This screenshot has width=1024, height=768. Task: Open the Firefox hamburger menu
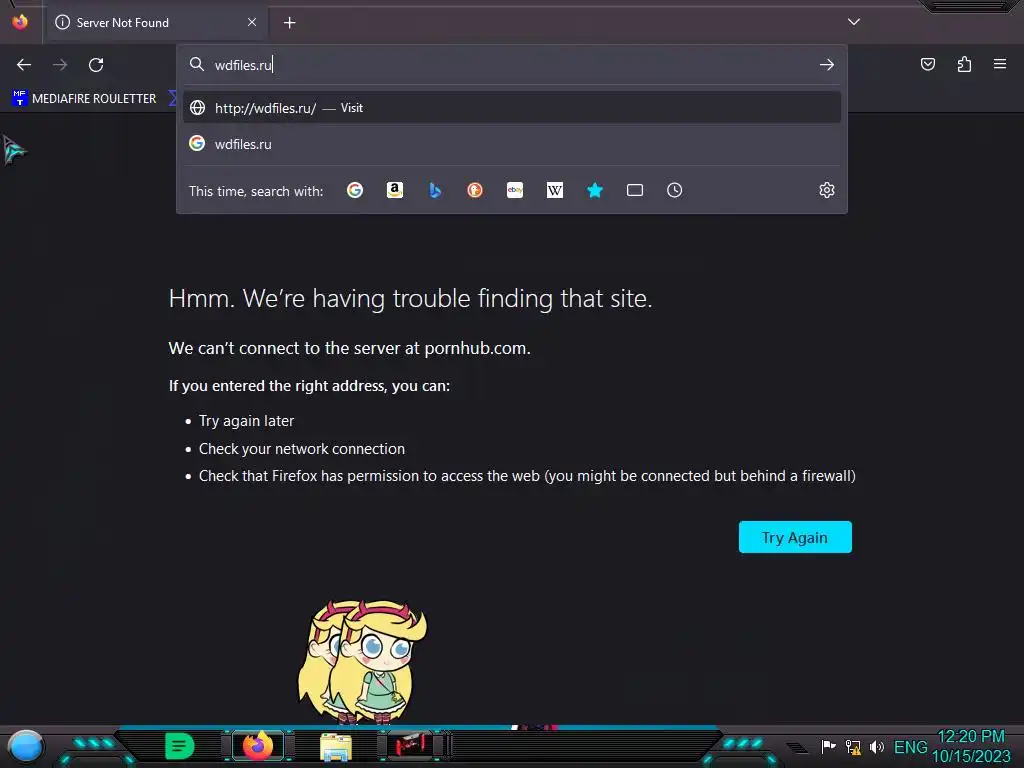pos(1000,64)
